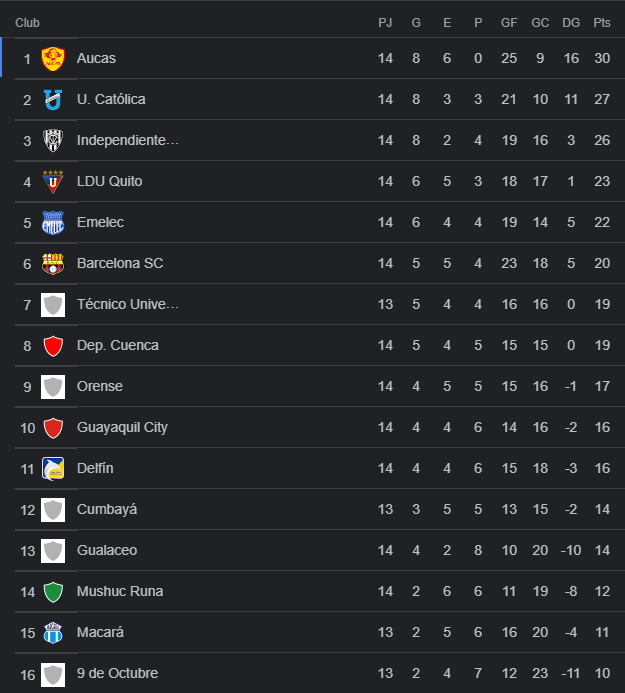The height and width of the screenshot is (693, 625).
Task: Open the Gualaceo team link
Action: pos(107,551)
